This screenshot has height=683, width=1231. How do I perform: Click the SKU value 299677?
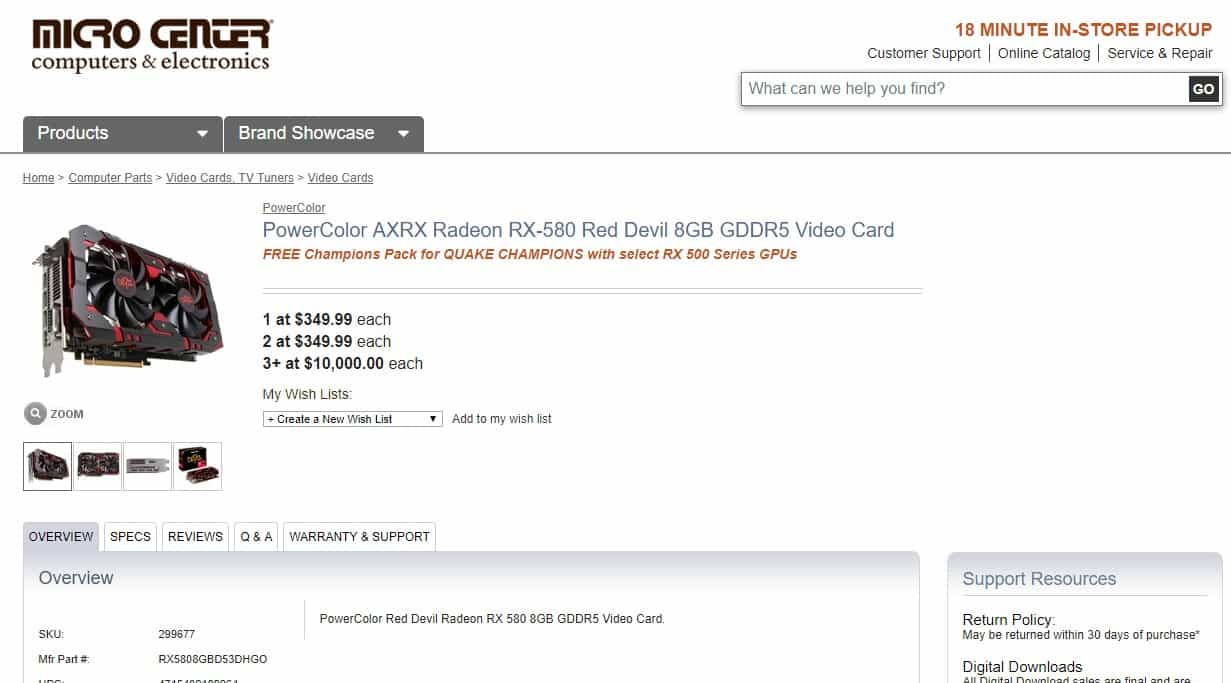coord(177,634)
